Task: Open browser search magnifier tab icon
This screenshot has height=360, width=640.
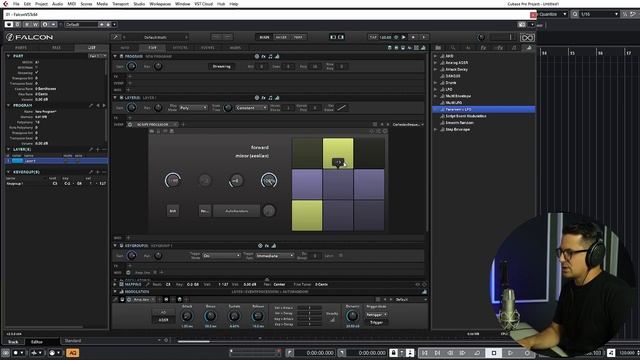Action: (x=453, y=48)
